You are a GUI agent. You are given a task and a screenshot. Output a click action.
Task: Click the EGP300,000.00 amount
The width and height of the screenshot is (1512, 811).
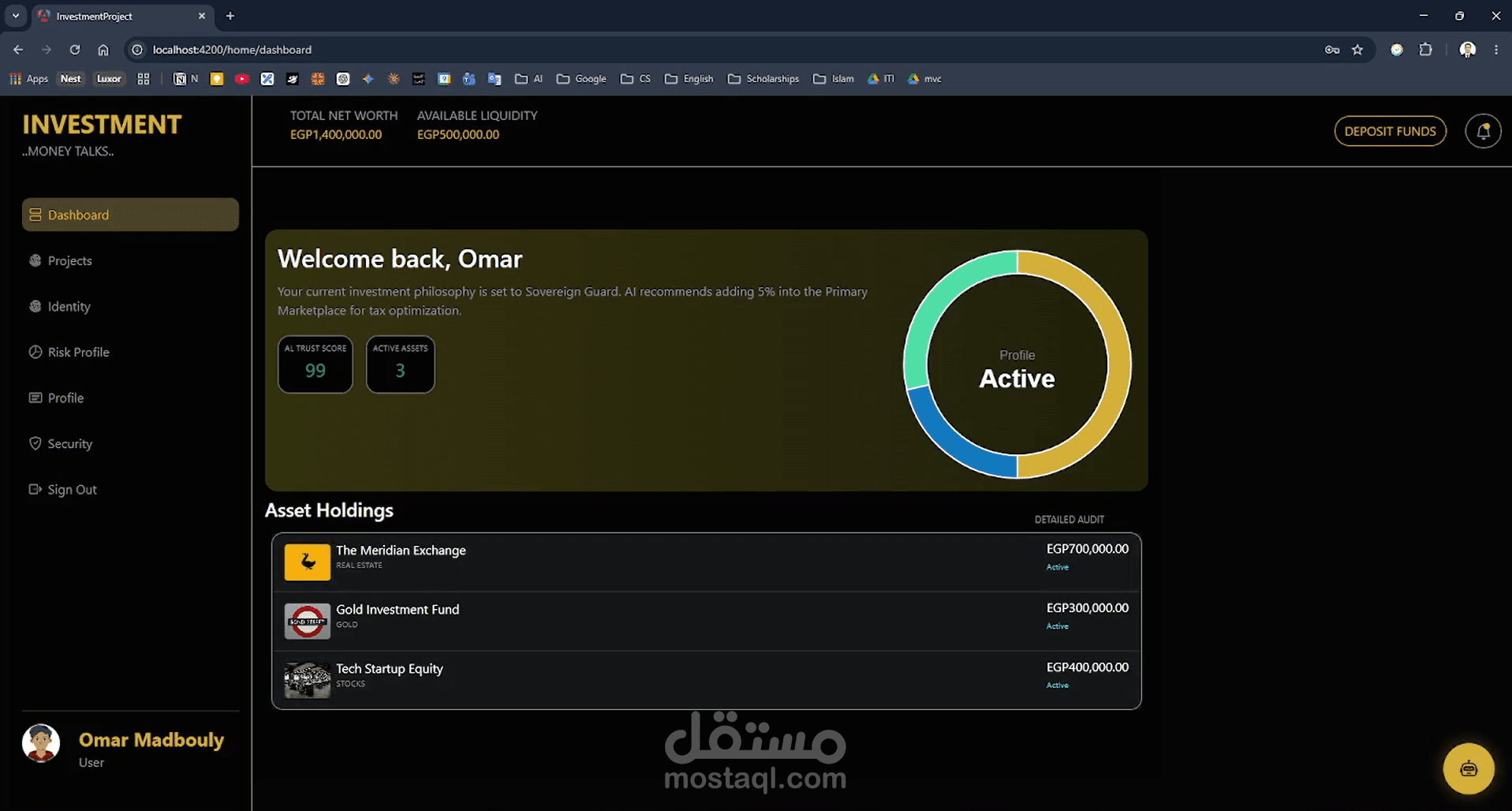[x=1087, y=607]
